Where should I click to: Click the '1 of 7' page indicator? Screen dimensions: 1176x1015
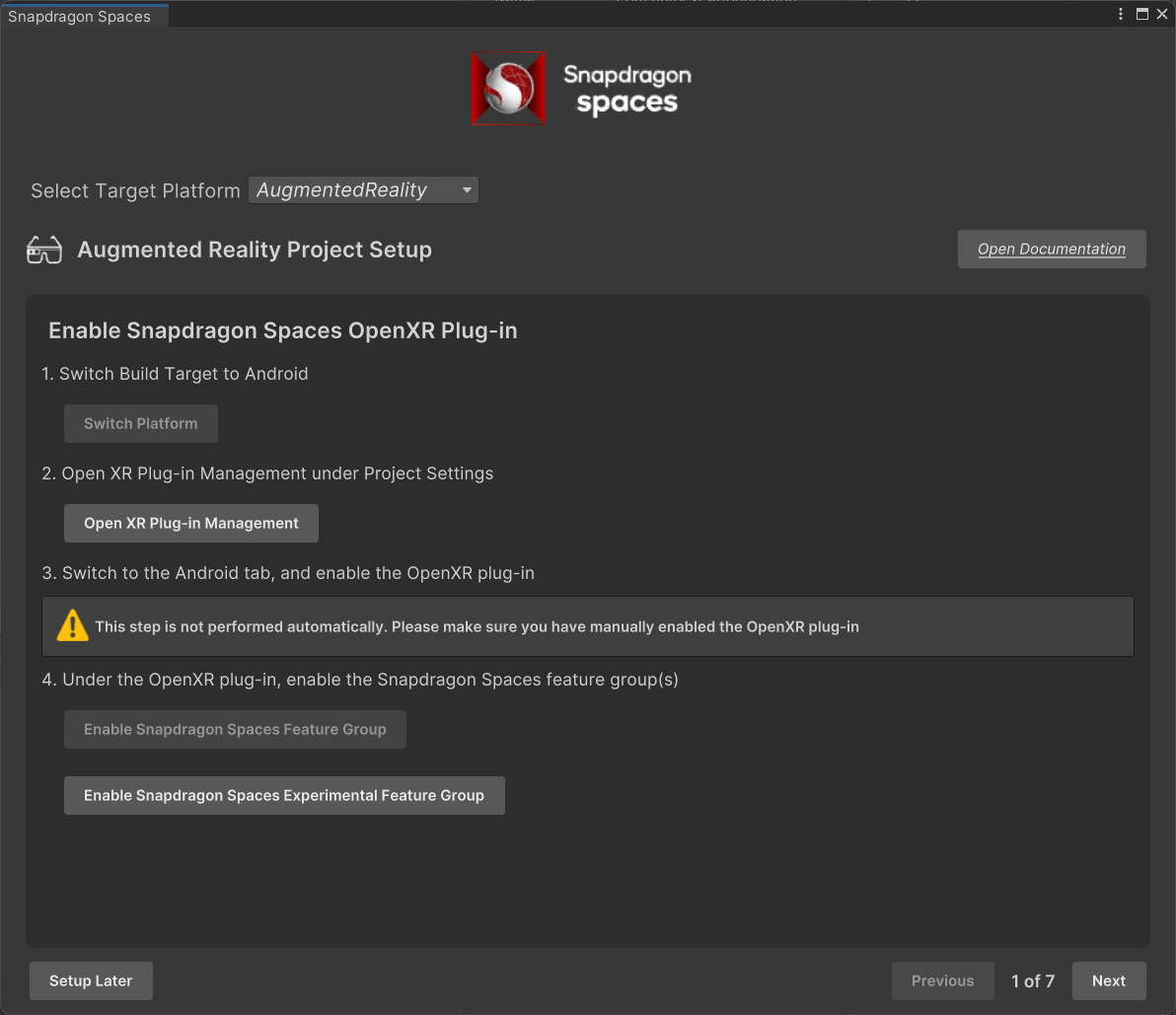click(1033, 980)
